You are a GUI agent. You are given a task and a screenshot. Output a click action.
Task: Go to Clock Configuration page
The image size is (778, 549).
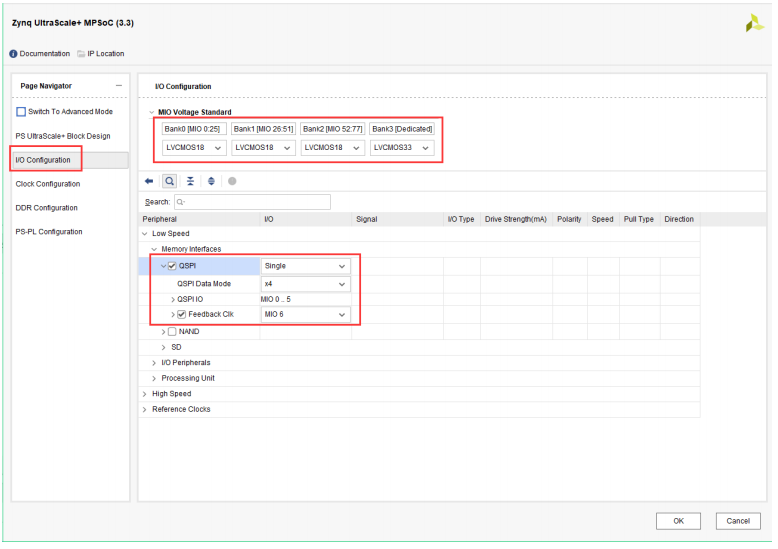(48, 184)
